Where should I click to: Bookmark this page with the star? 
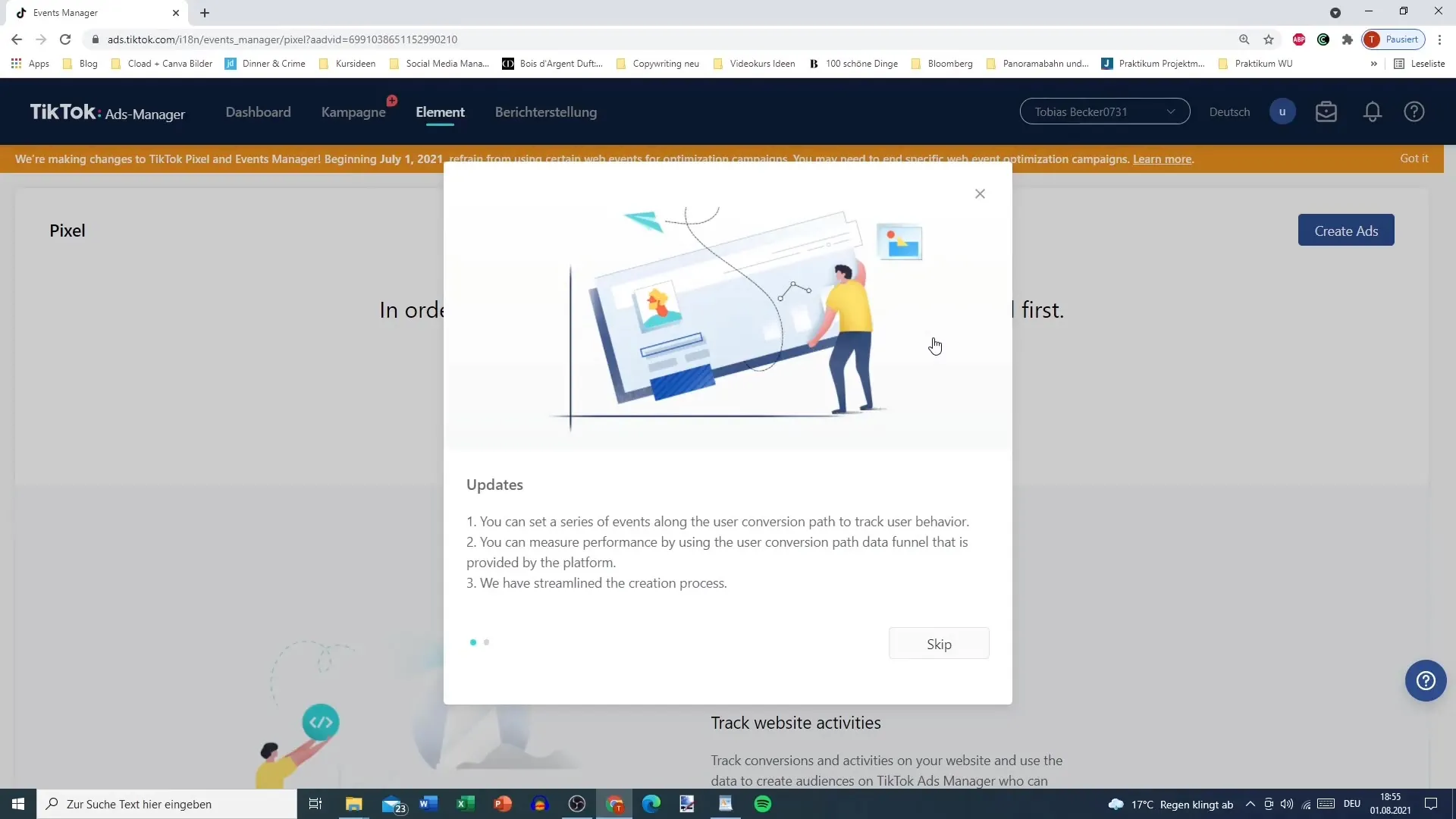click(1269, 39)
